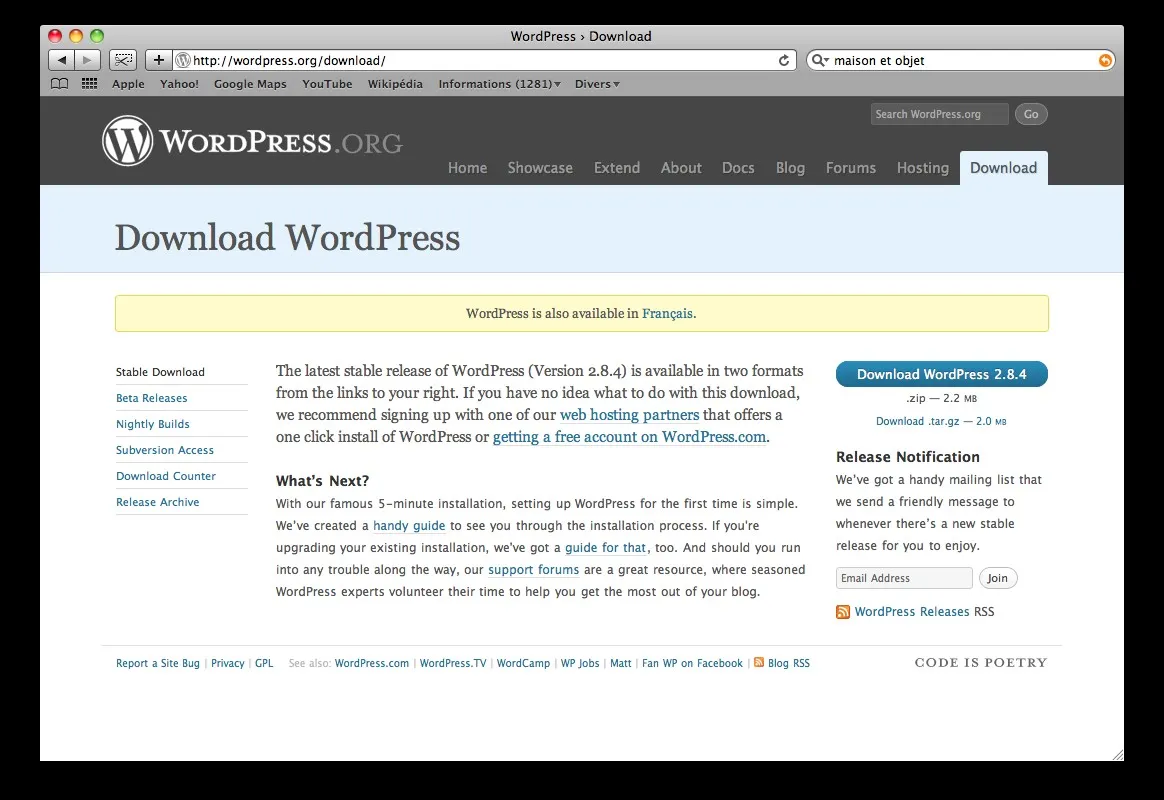Click the RSS icon beside Blog RSS
Viewport: 1164px width, 800px height.
pyautogui.click(x=759, y=662)
